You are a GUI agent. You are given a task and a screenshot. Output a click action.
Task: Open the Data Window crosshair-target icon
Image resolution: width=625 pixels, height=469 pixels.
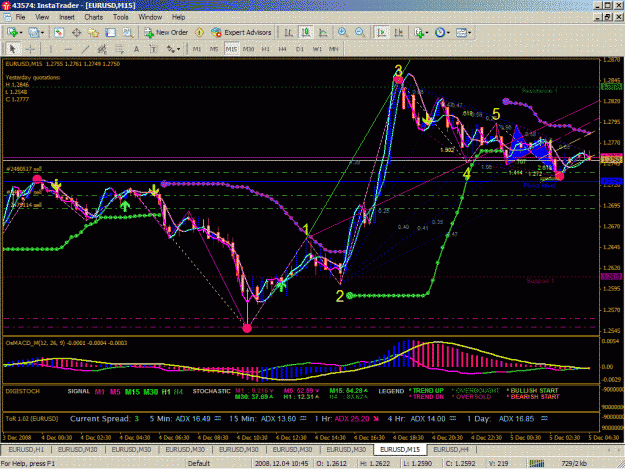point(77,33)
